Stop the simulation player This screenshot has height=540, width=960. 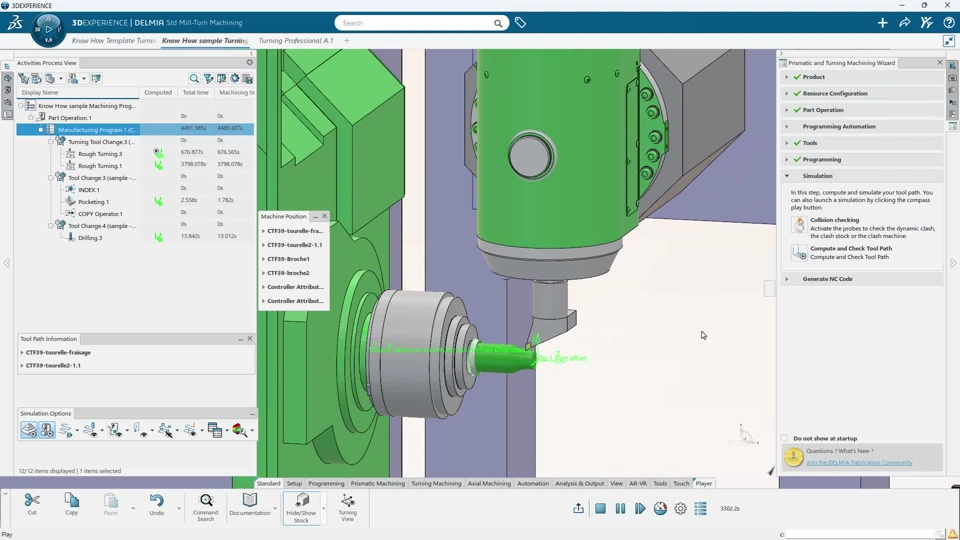(600, 509)
